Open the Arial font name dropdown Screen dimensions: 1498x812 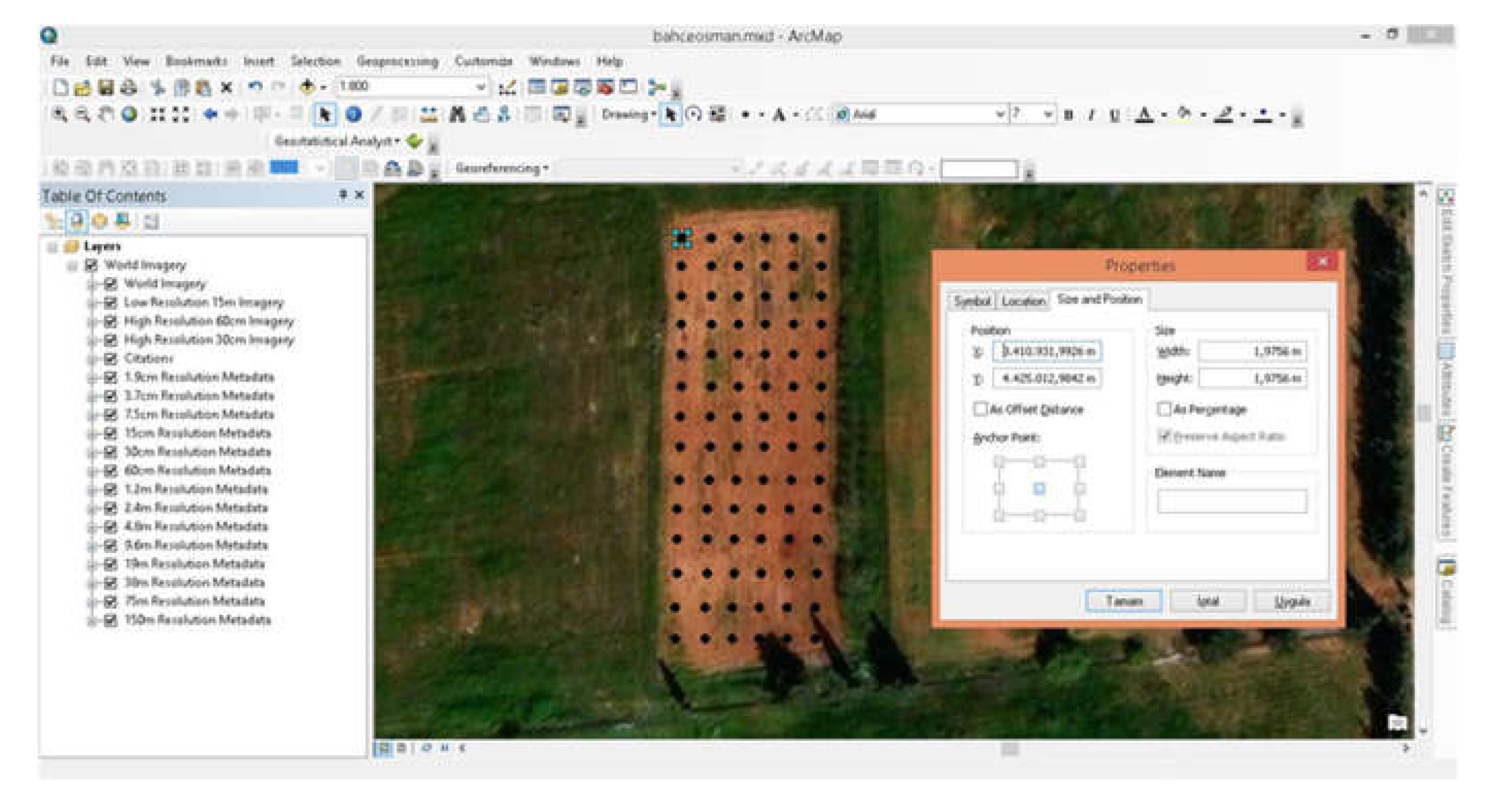coord(1000,115)
